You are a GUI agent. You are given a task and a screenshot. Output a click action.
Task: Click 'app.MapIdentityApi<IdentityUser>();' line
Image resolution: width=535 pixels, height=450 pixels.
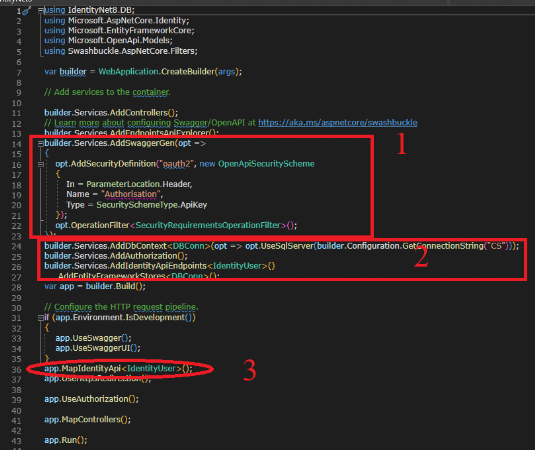tap(118, 368)
